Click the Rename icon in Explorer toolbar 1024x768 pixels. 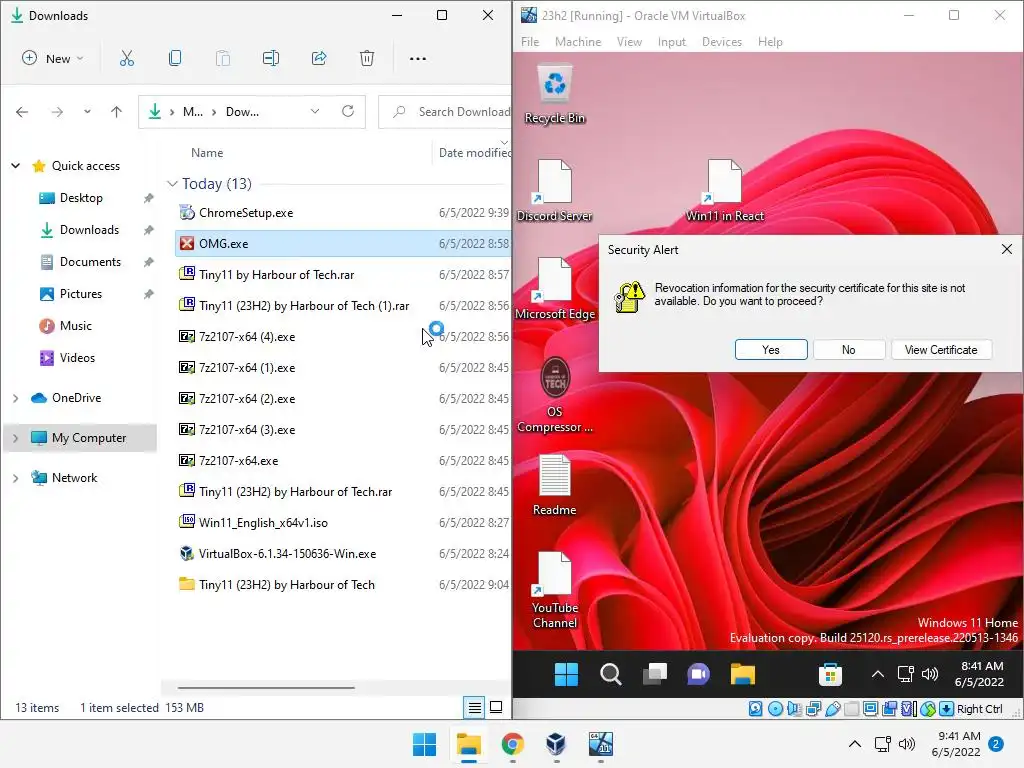pyautogui.click(x=271, y=58)
